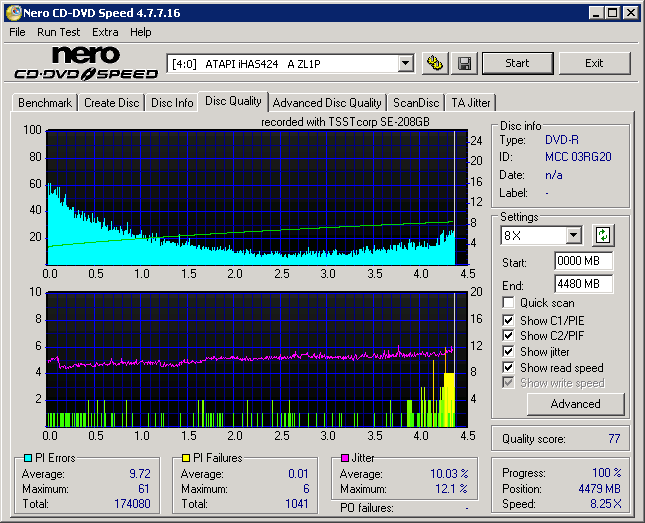Image resolution: width=645 pixels, height=523 pixels.
Task: Expand the 8 X speed dropdown
Action: pyautogui.click(x=573, y=235)
